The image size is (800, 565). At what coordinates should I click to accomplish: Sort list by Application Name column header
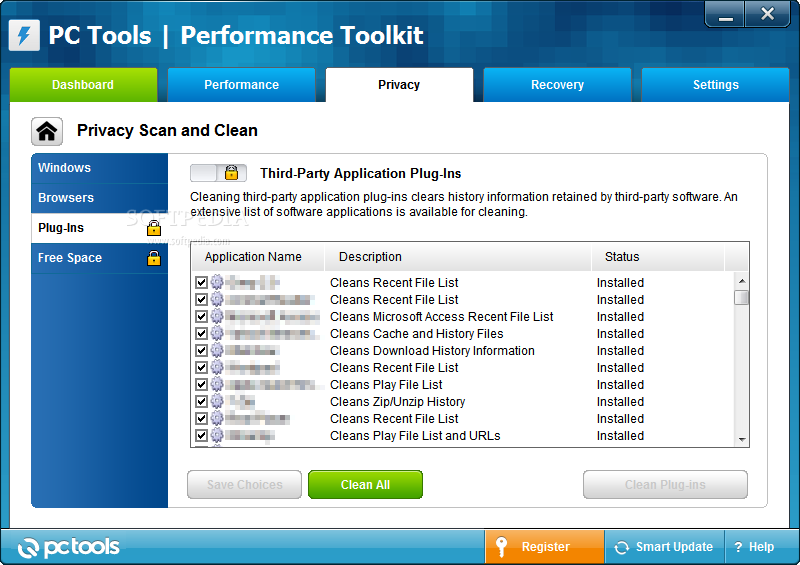point(258,257)
